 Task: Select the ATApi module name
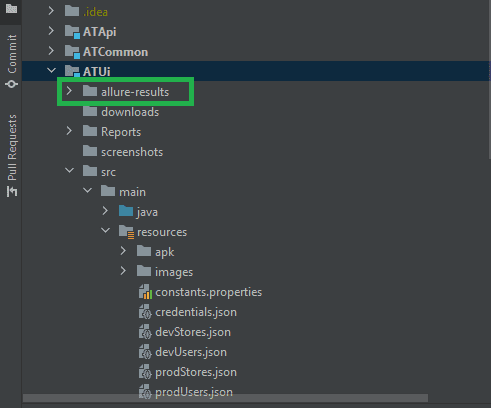(100, 32)
